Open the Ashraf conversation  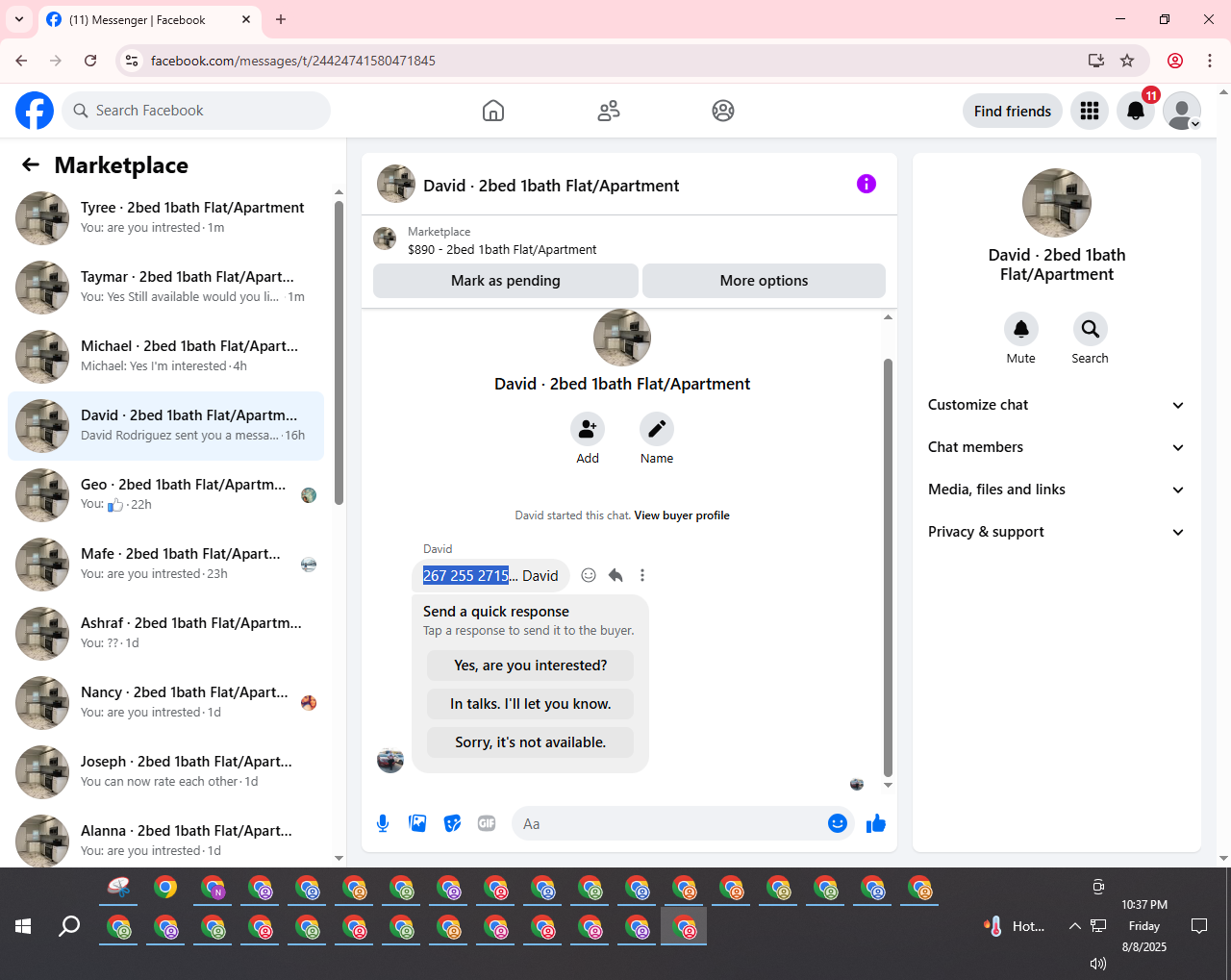[x=165, y=634]
